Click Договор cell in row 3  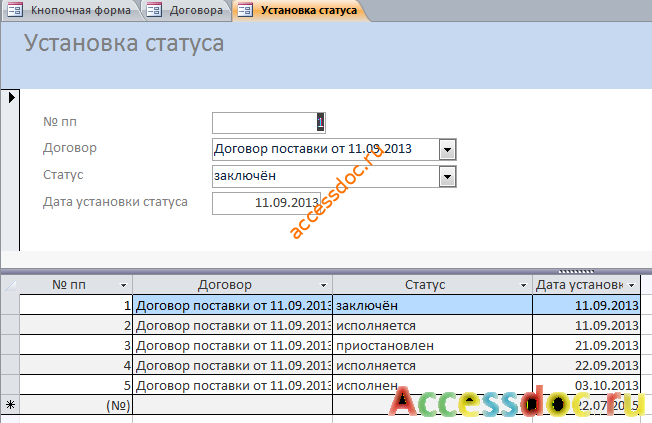pos(232,345)
